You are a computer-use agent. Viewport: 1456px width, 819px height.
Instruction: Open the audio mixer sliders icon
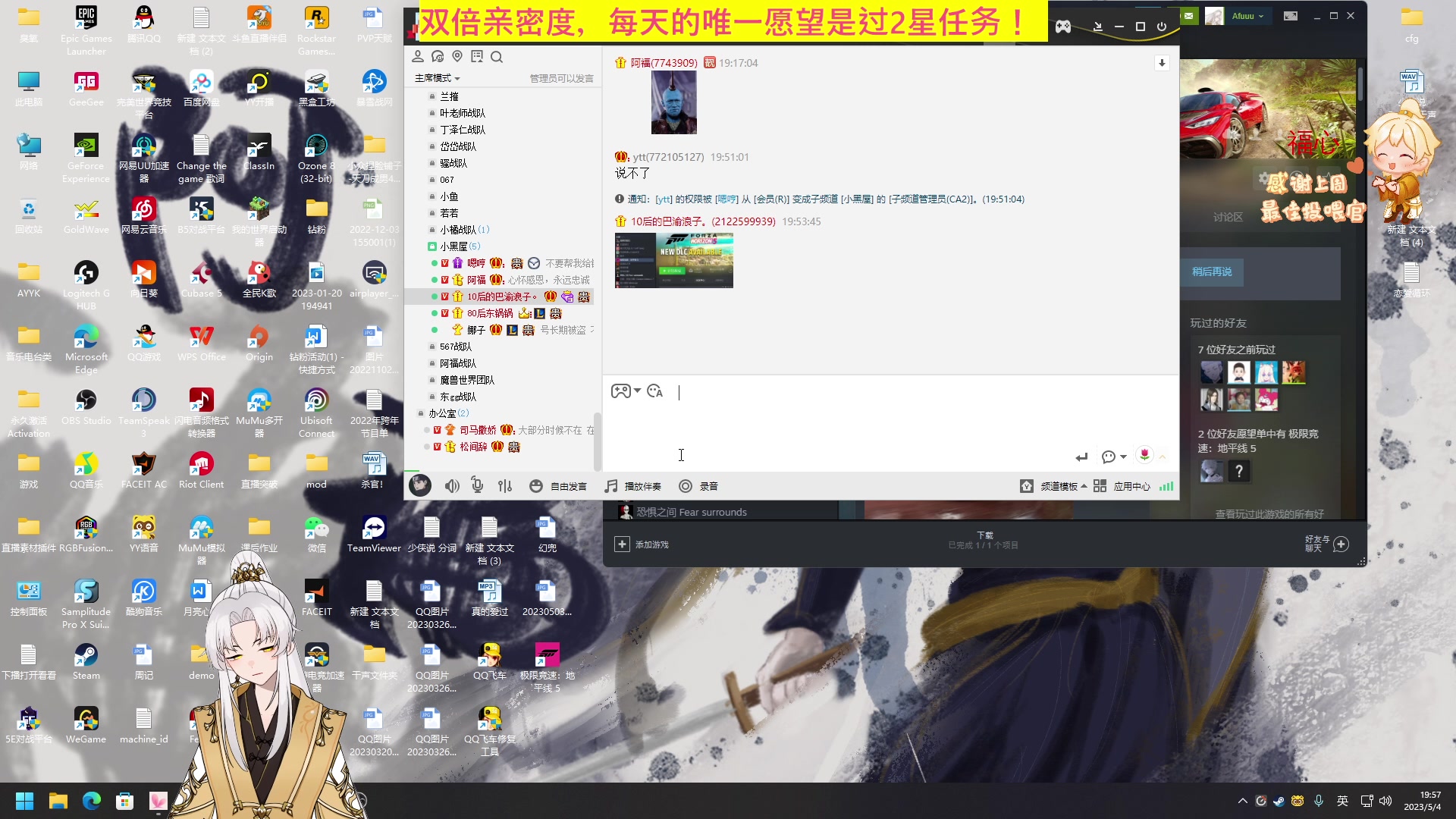pos(505,486)
